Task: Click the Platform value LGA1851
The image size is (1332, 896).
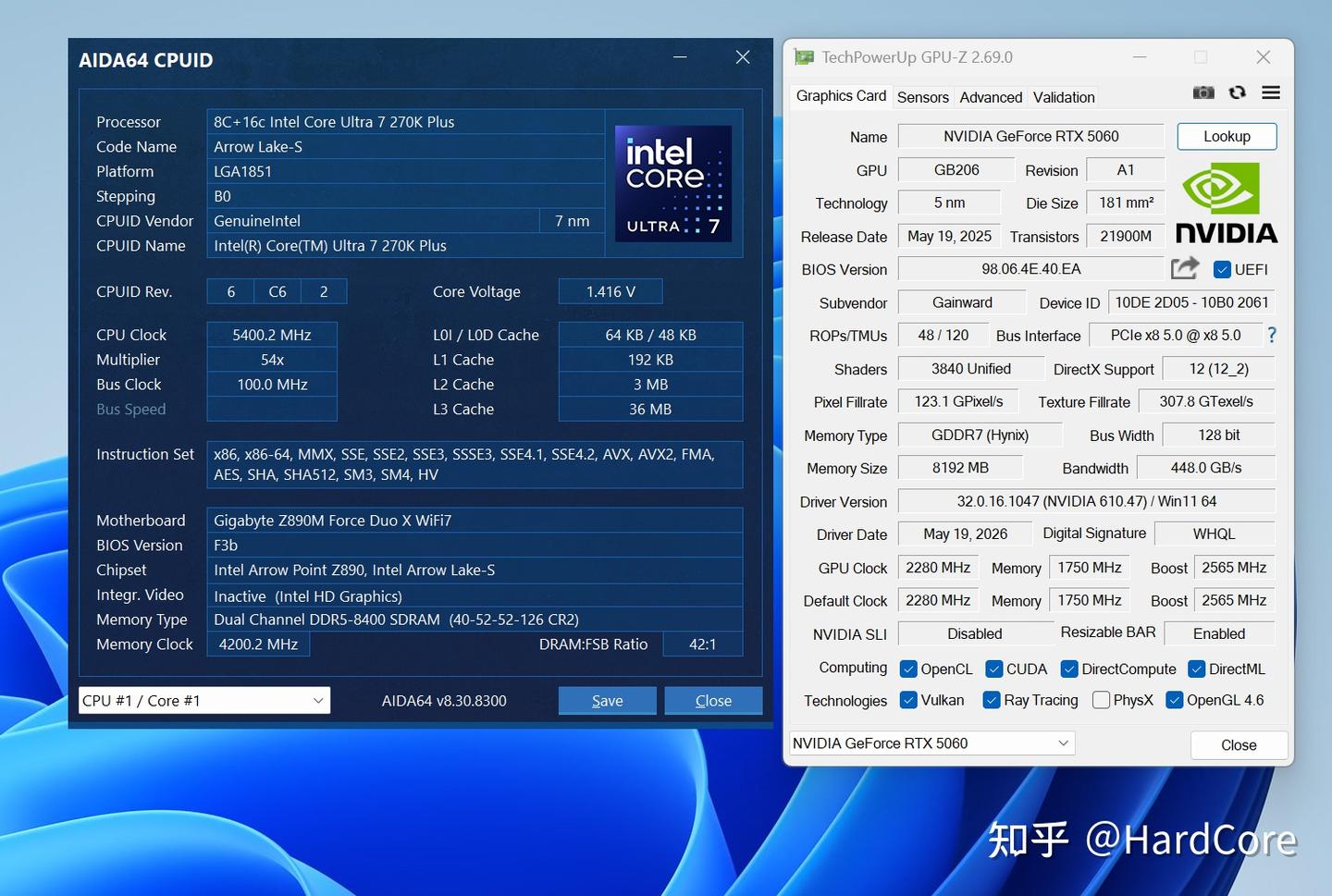Action: click(x=405, y=172)
